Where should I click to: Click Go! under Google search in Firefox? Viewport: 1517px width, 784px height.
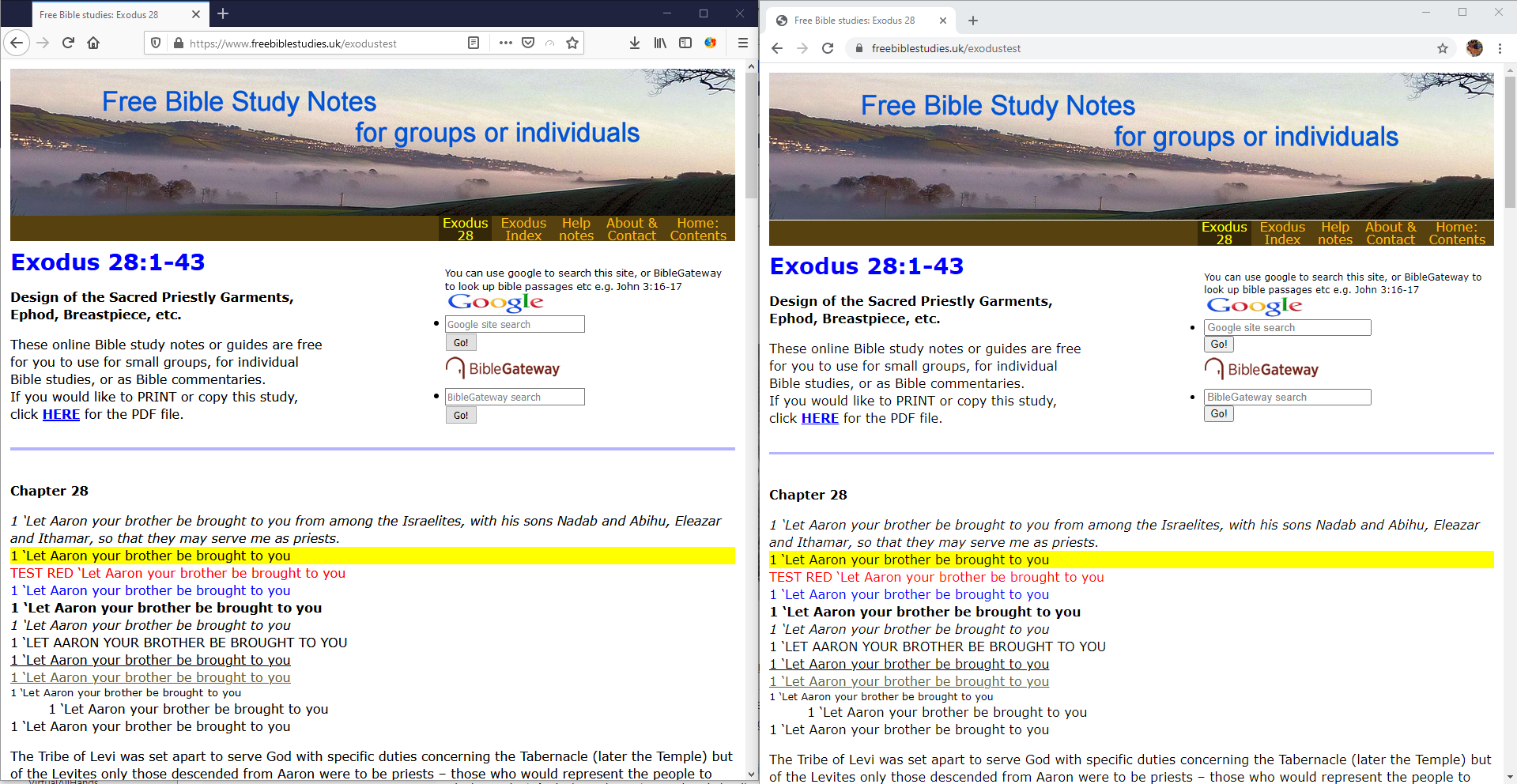(461, 342)
